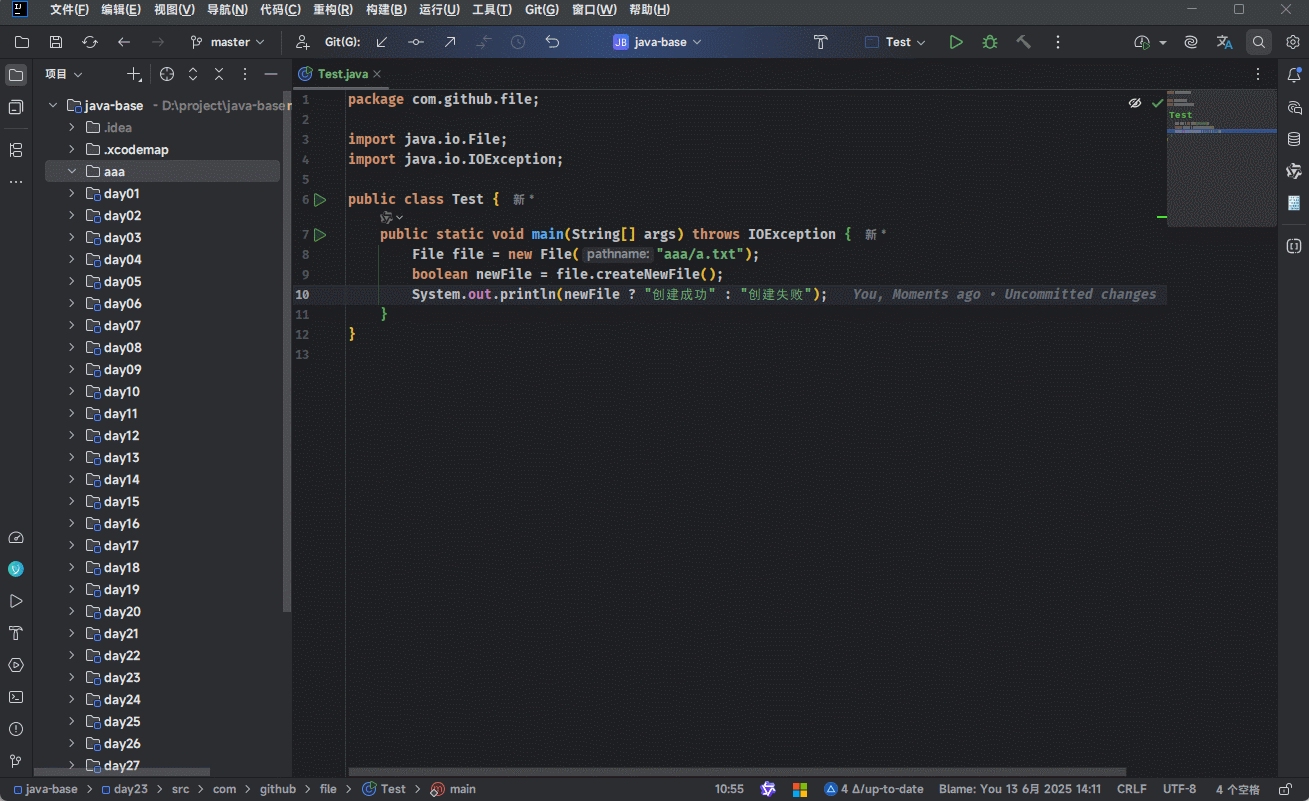Open the 重构(R) menu
The image size is (1309, 801).
tap(332, 10)
